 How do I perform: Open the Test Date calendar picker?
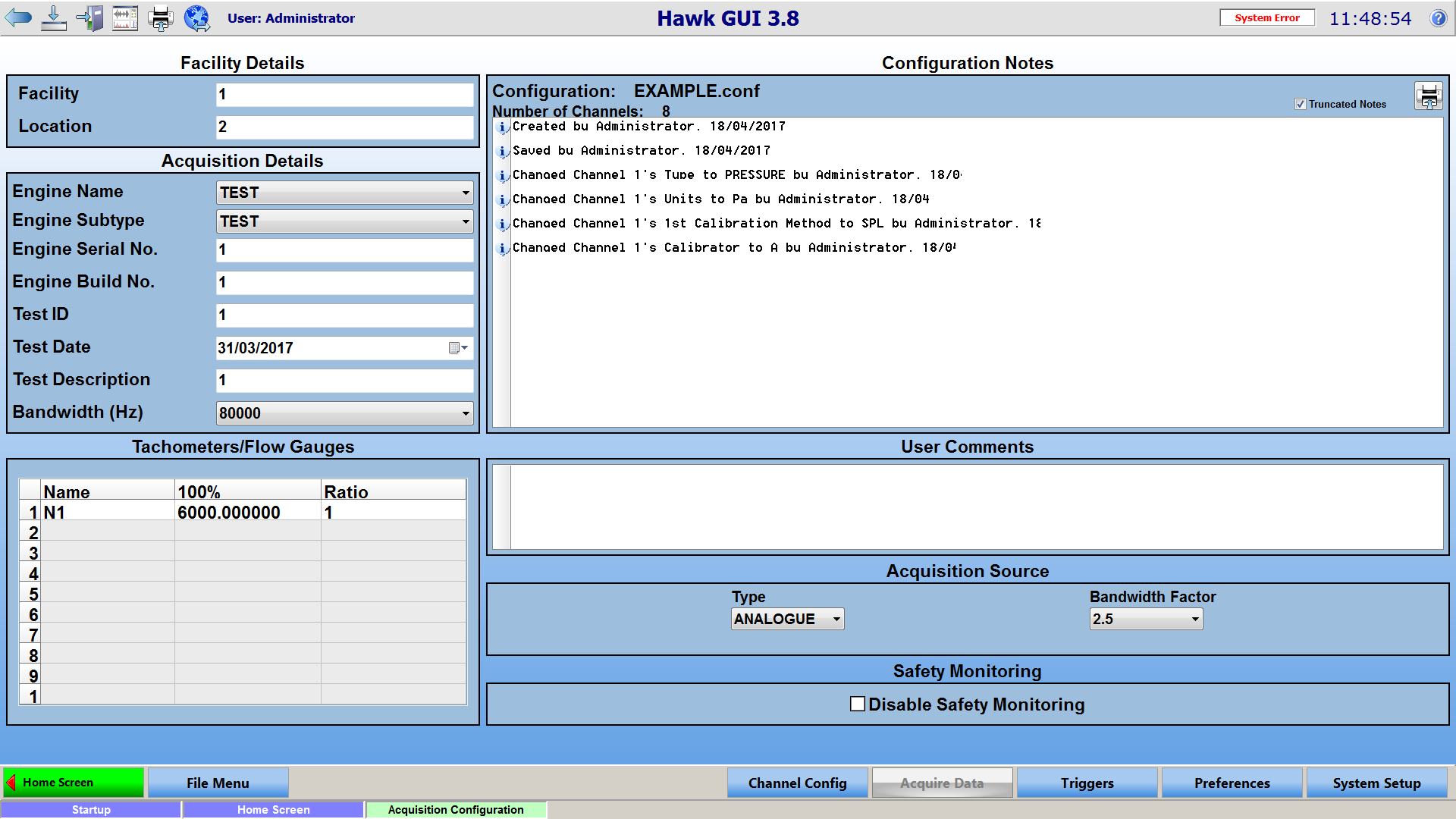[x=458, y=347]
